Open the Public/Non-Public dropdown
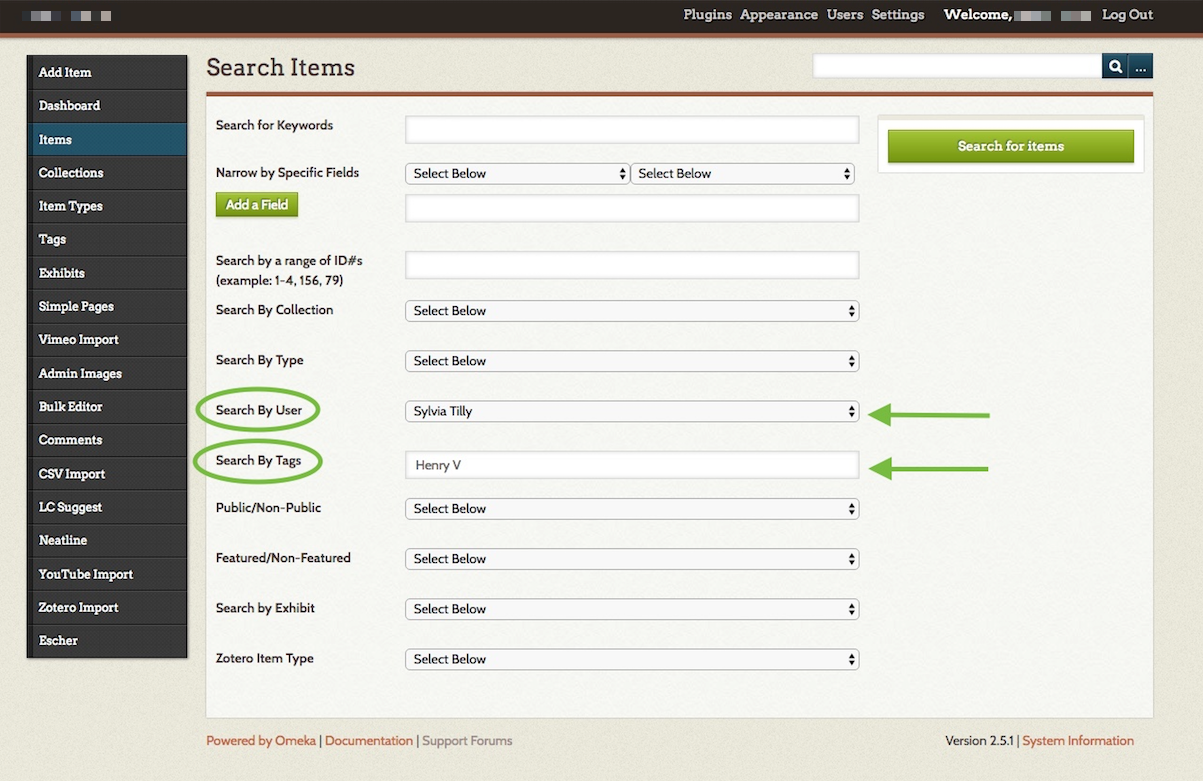This screenshot has width=1203, height=781. pos(632,509)
